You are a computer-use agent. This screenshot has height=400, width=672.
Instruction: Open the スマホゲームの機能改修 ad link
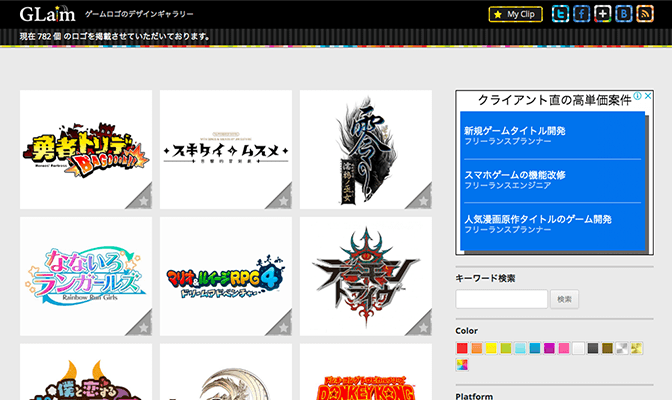pyautogui.click(x=515, y=175)
